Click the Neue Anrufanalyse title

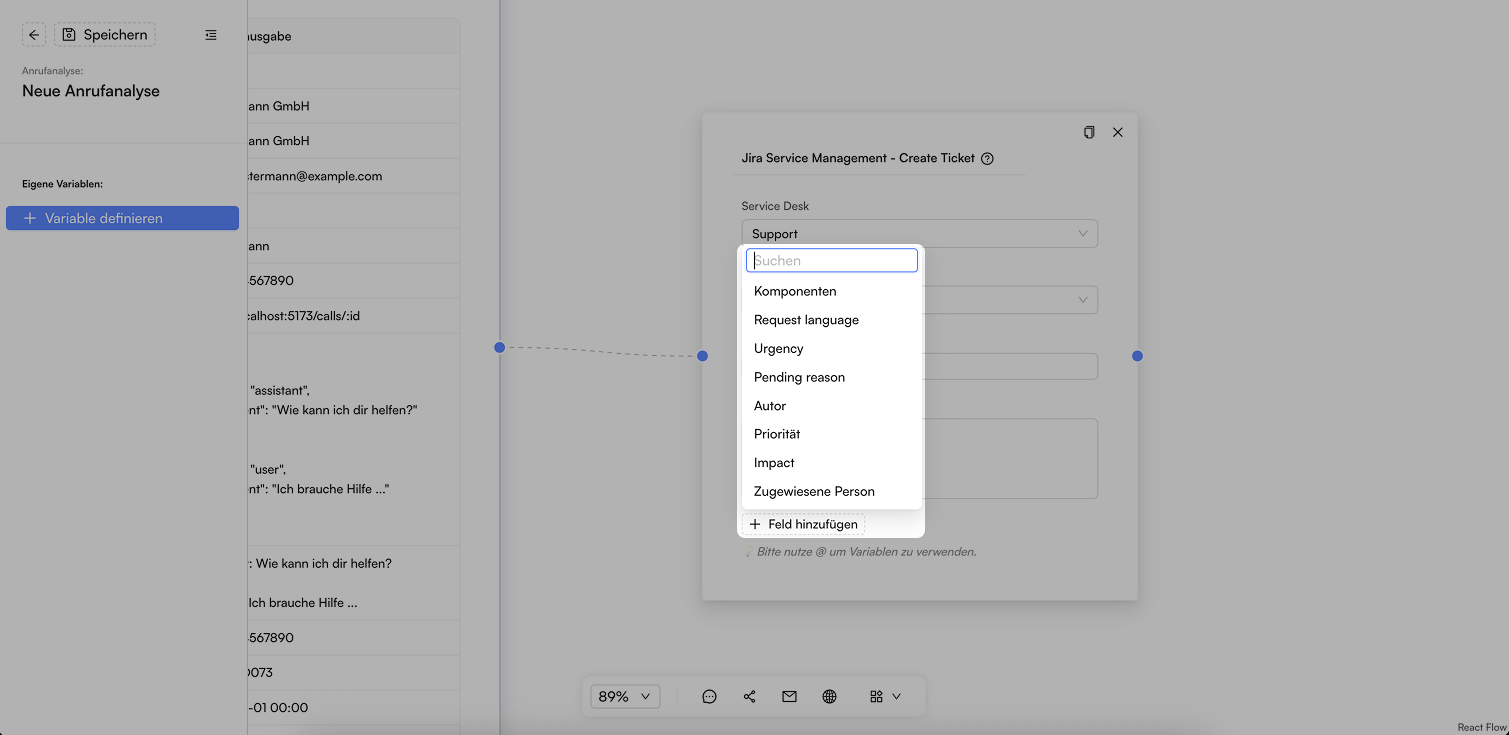91,91
